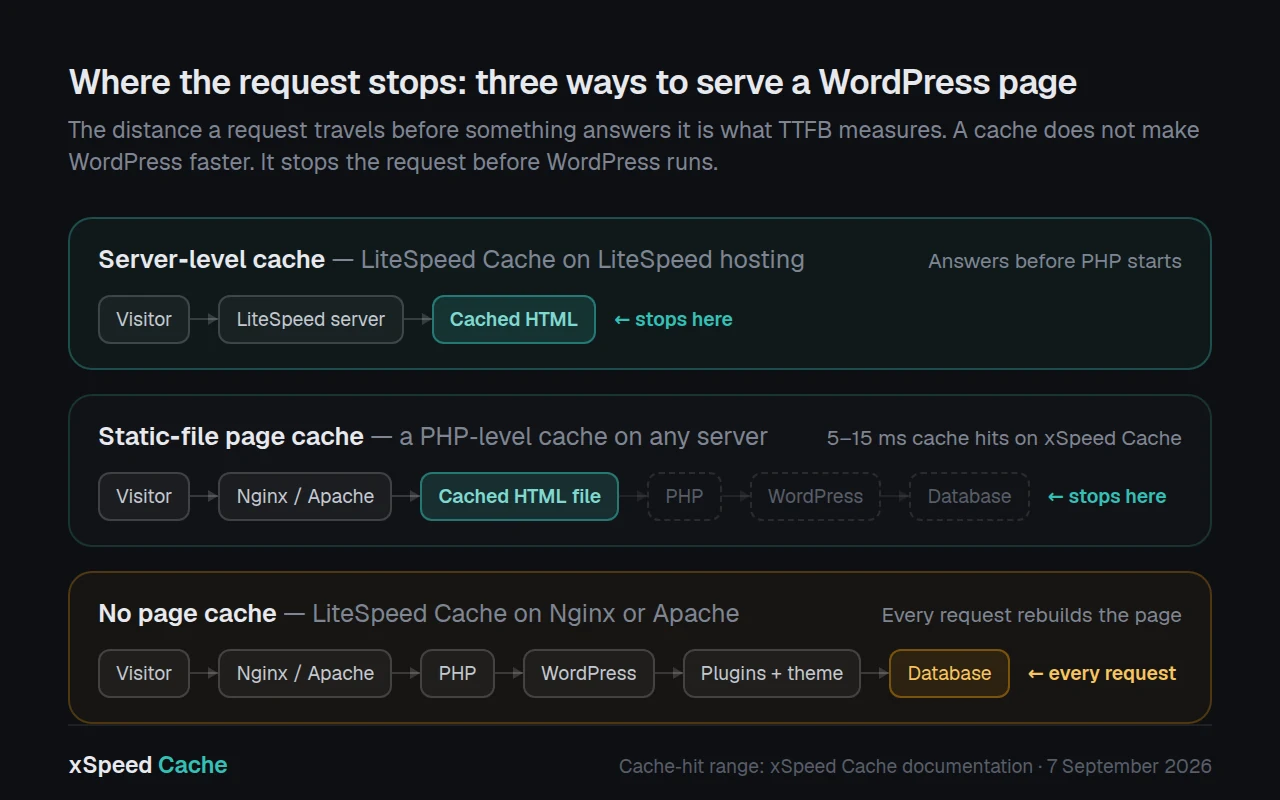The image size is (1280, 800).
Task: Click the solid PHP box in No page cache row
Action: 458,673
